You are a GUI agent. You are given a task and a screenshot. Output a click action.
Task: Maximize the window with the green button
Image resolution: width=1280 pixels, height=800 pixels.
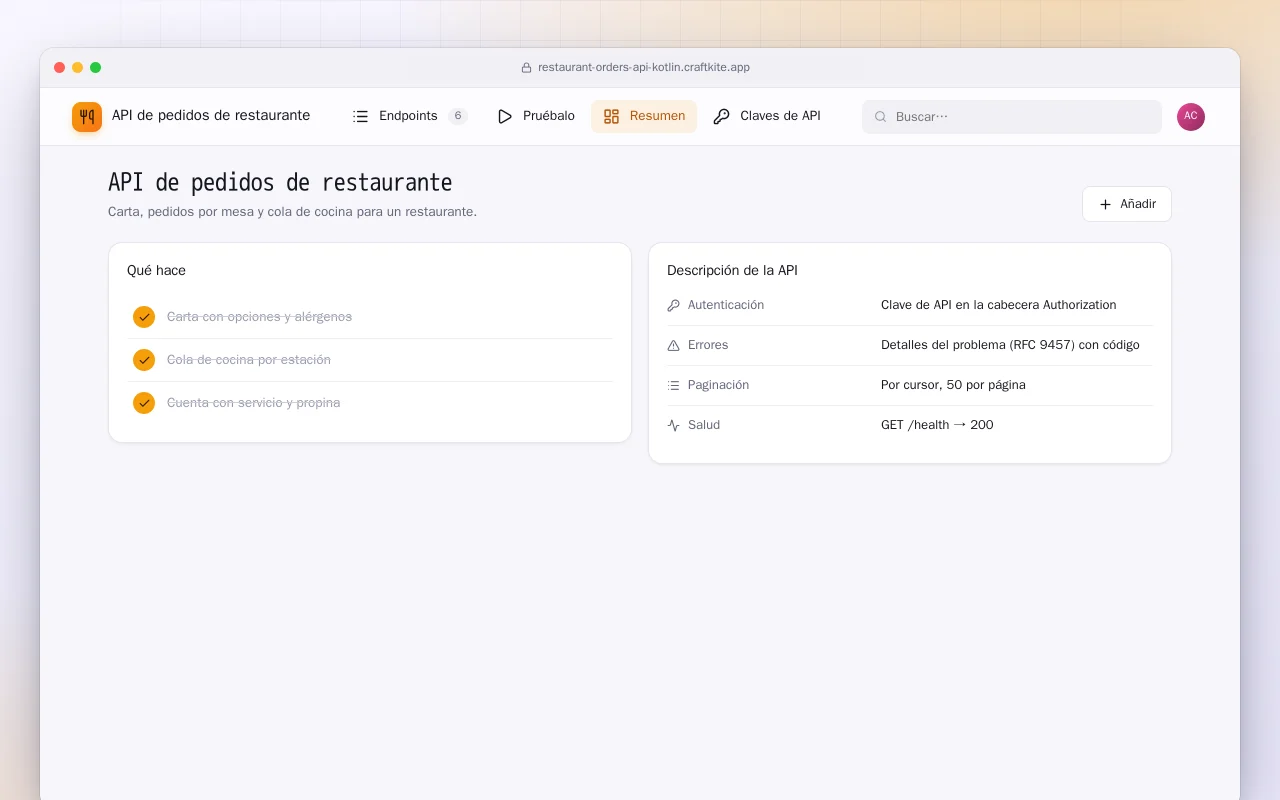(x=96, y=68)
